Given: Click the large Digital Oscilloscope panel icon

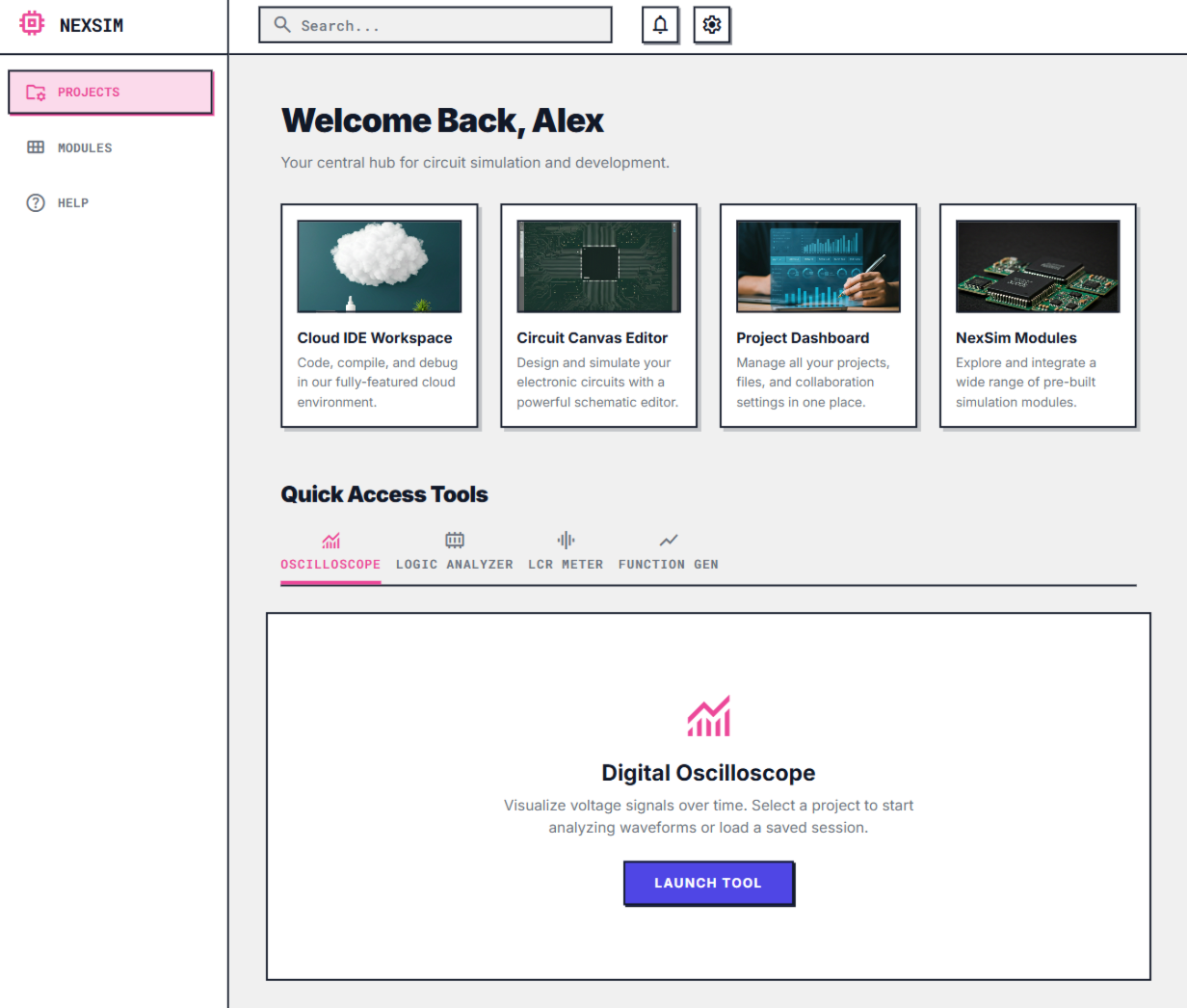Looking at the screenshot, I should (708, 716).
